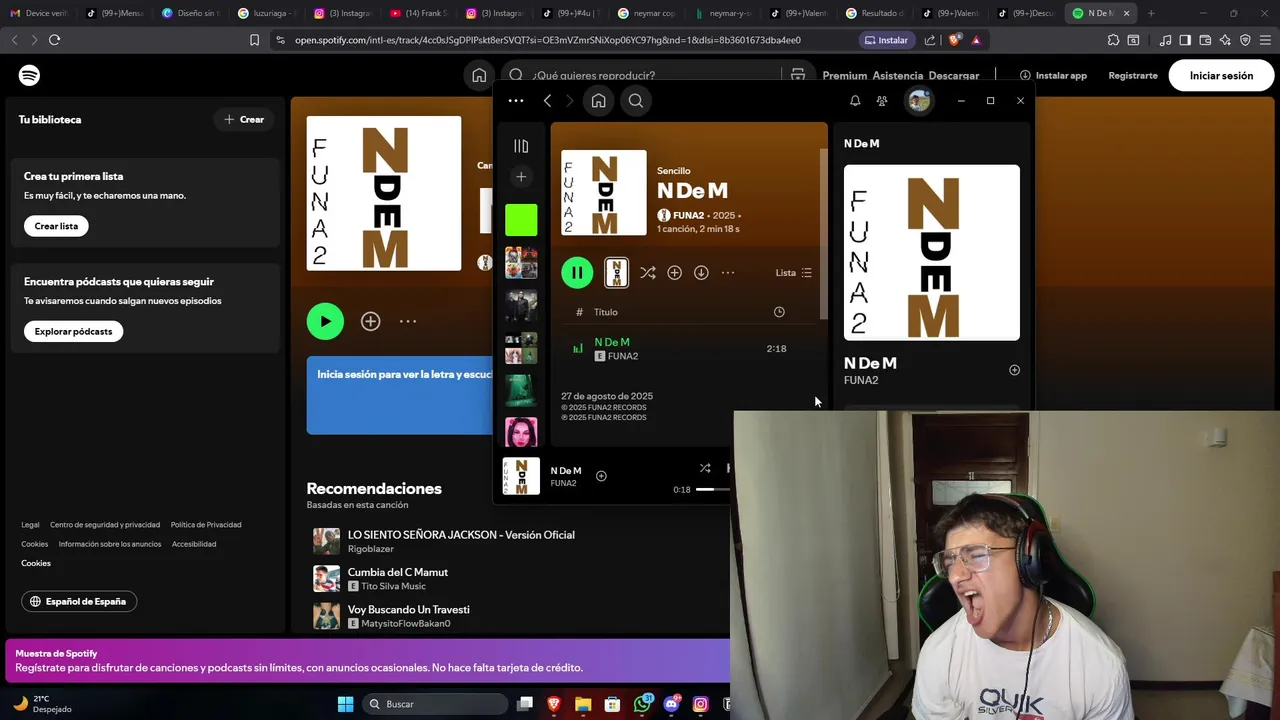Screen dimensions: 1280x720
Task: Add N De M single to library
Action: pyautogui.click(x=675, y=273)
